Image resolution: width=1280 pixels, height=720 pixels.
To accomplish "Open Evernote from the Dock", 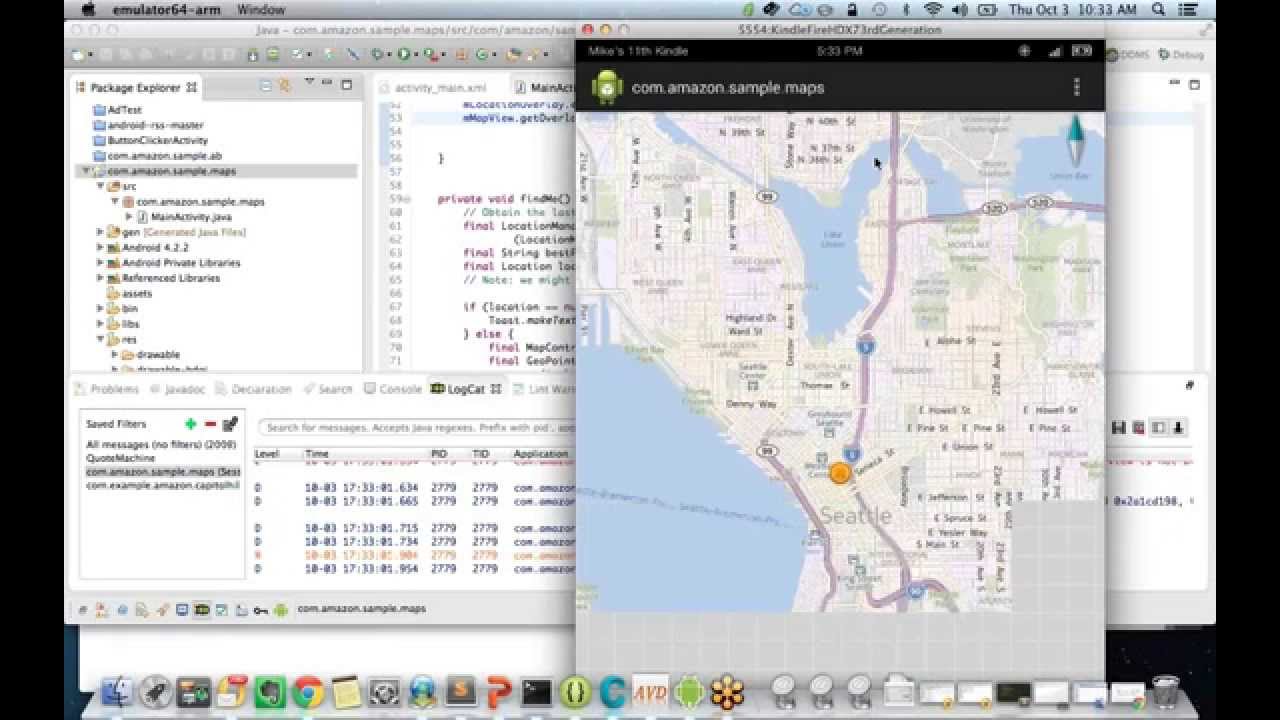I will click(270, 692).
